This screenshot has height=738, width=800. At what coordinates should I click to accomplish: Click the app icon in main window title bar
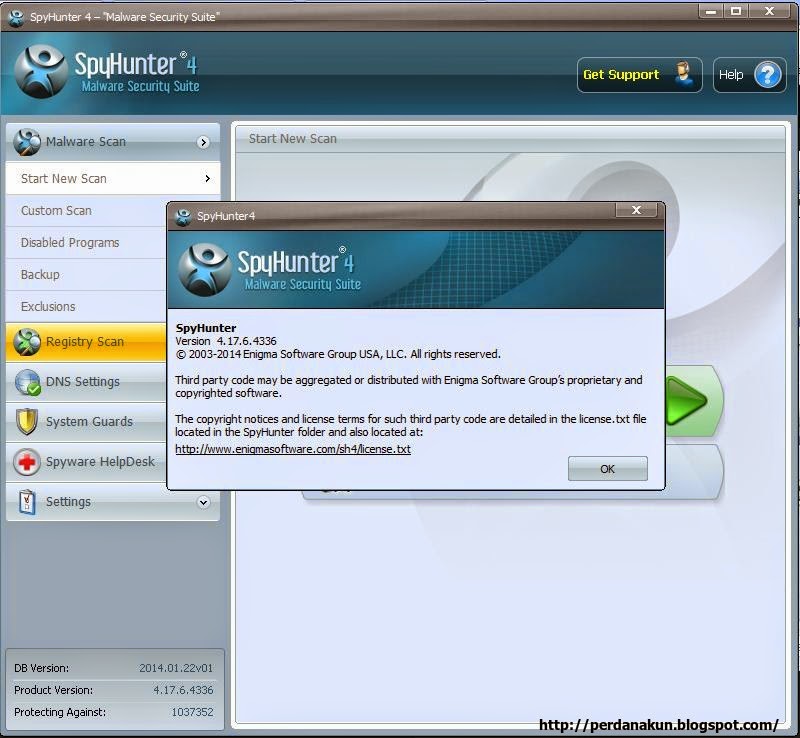point(16,17)
